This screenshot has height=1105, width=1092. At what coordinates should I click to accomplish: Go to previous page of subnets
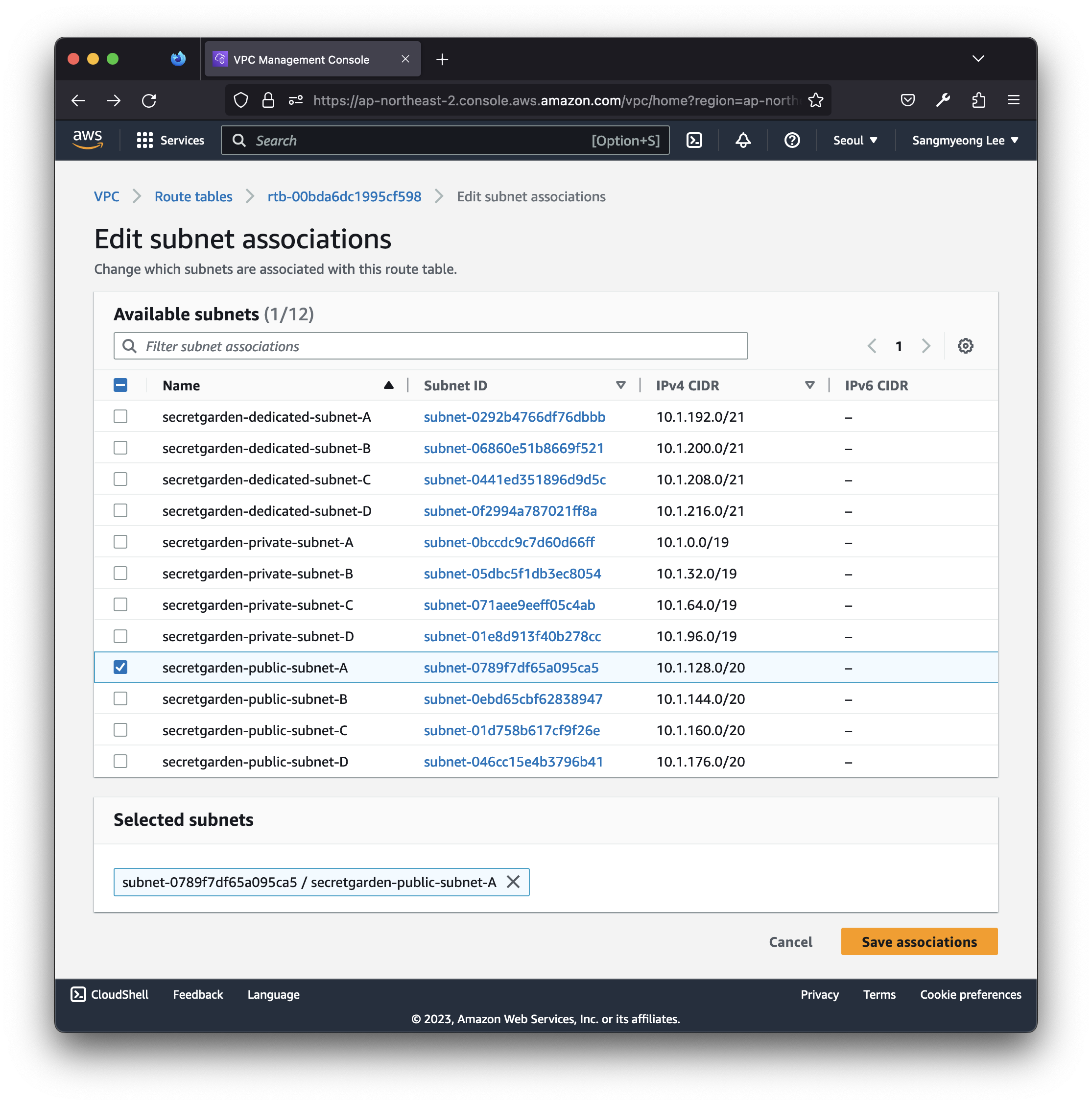pyautogui.click(x=872, y=346)
